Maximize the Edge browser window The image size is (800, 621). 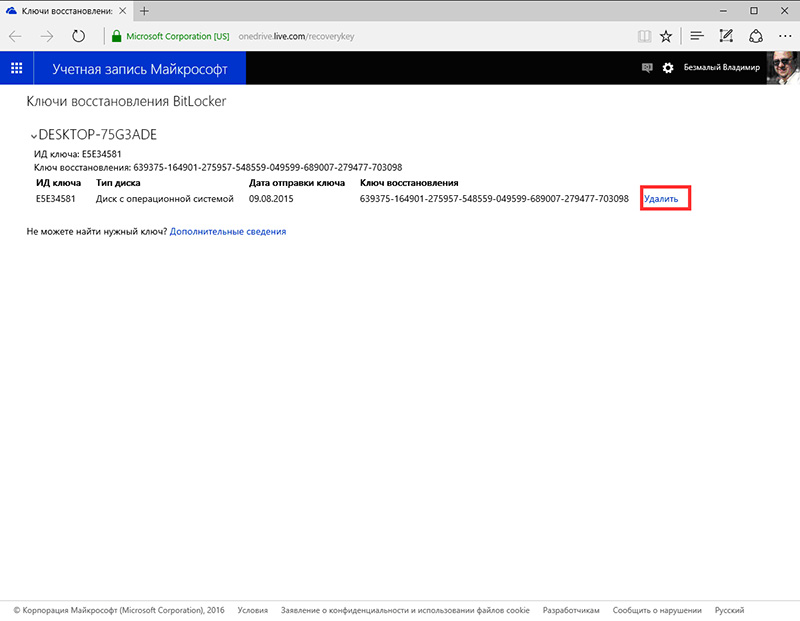click(754, 11)
